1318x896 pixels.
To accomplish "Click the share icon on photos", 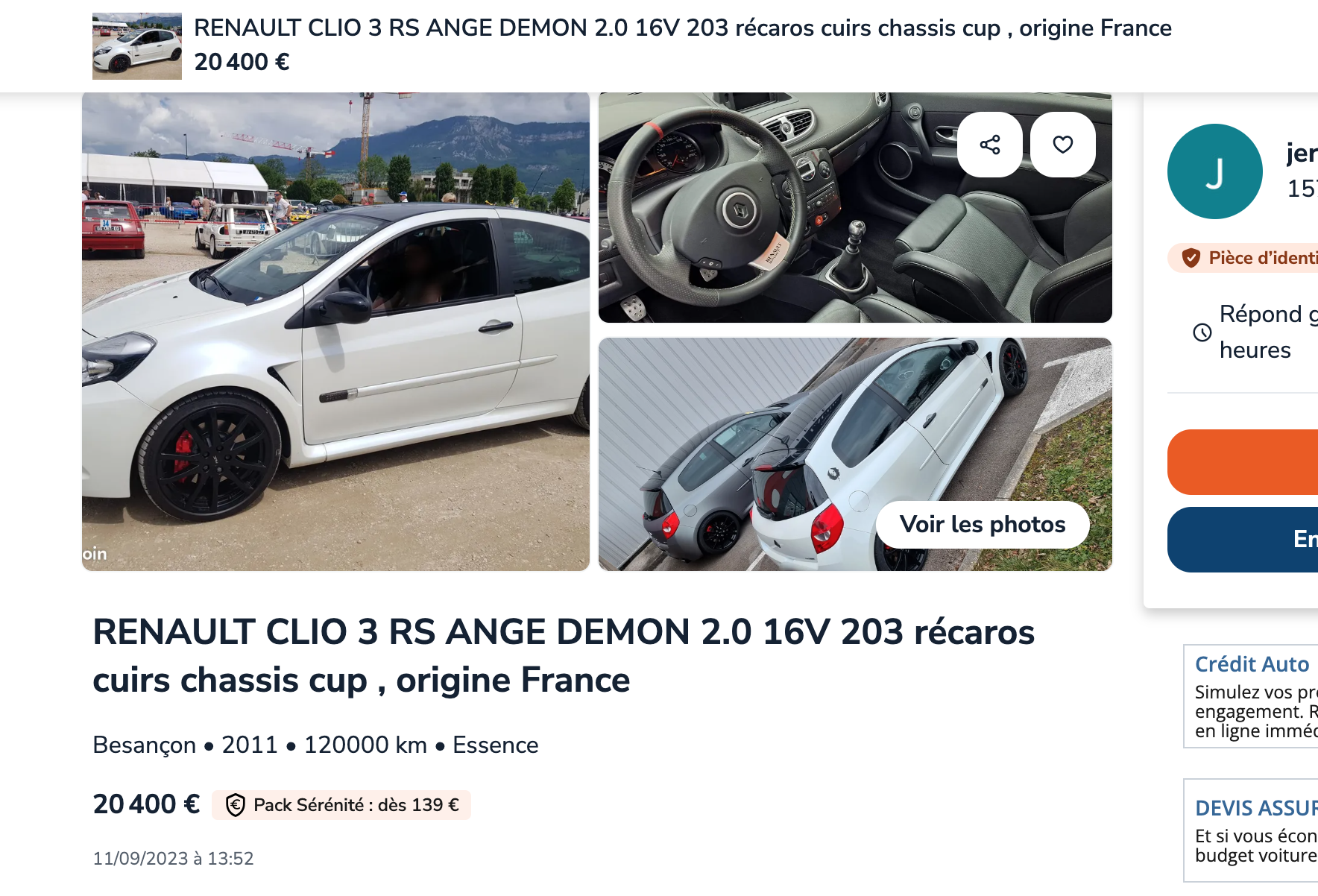I will pyautogui.click(x=990, y=145).
